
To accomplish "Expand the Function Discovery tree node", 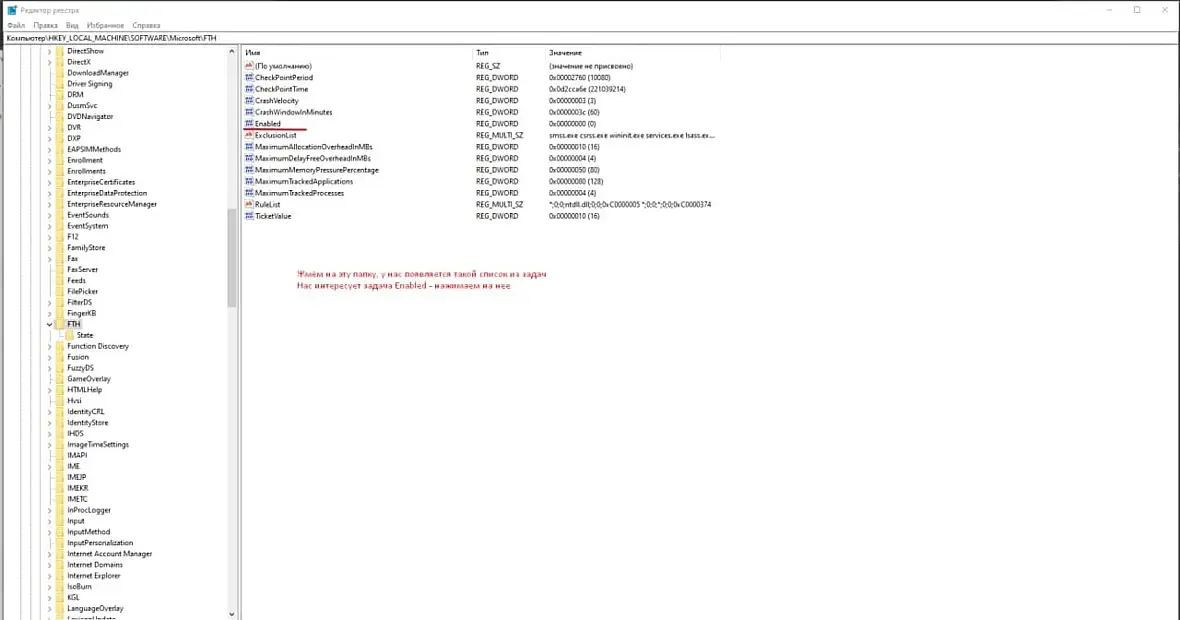I will [50, 346].
